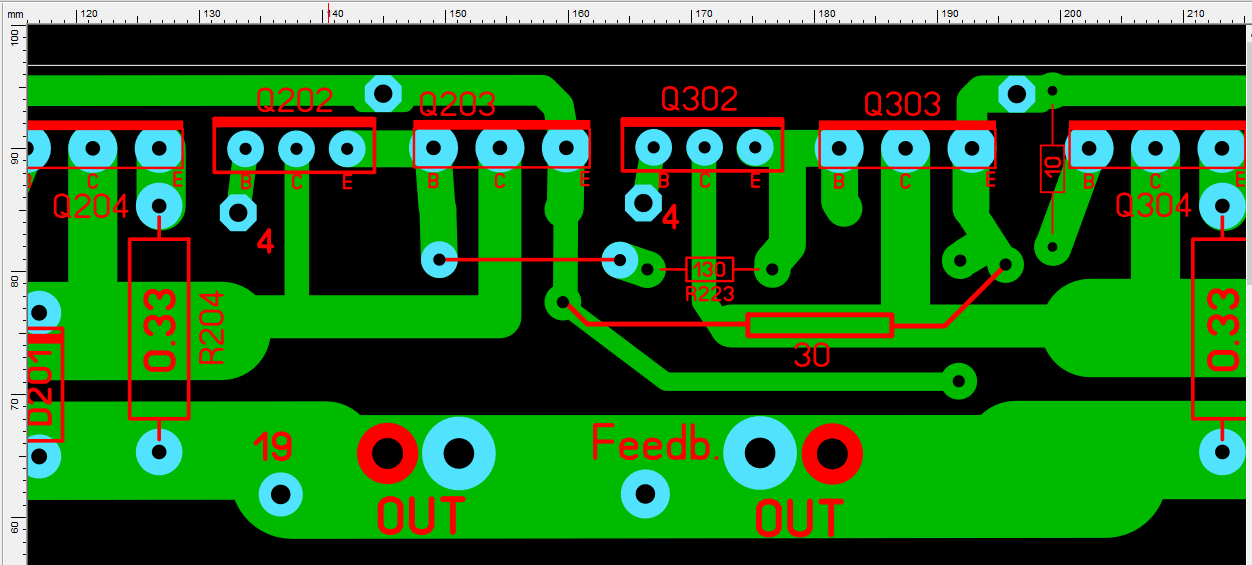
Task: Select the octagonal pad below Q202's B letter
Action: [238, 212]
